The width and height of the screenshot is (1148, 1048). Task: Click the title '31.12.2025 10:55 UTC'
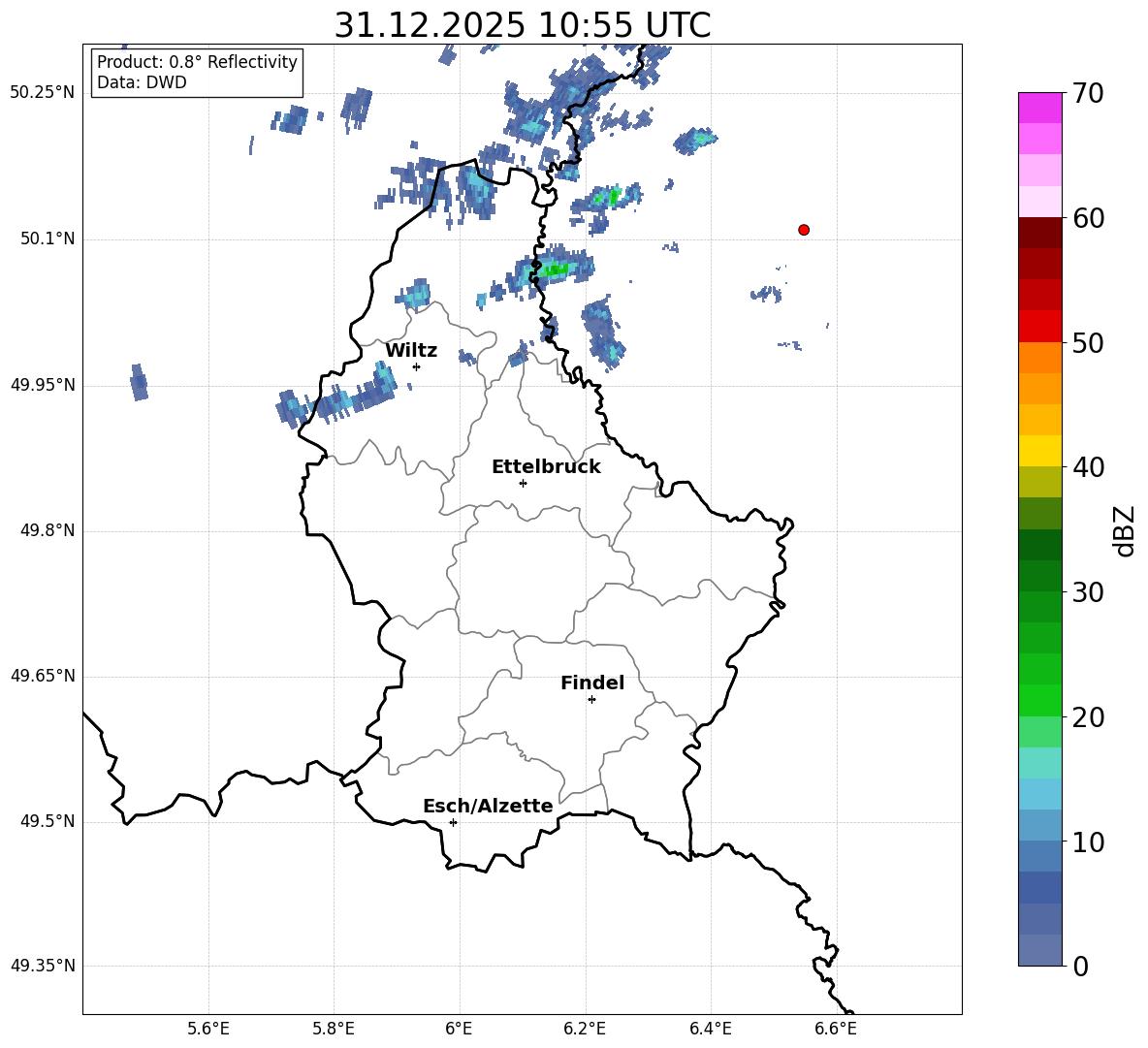point(523,25)
